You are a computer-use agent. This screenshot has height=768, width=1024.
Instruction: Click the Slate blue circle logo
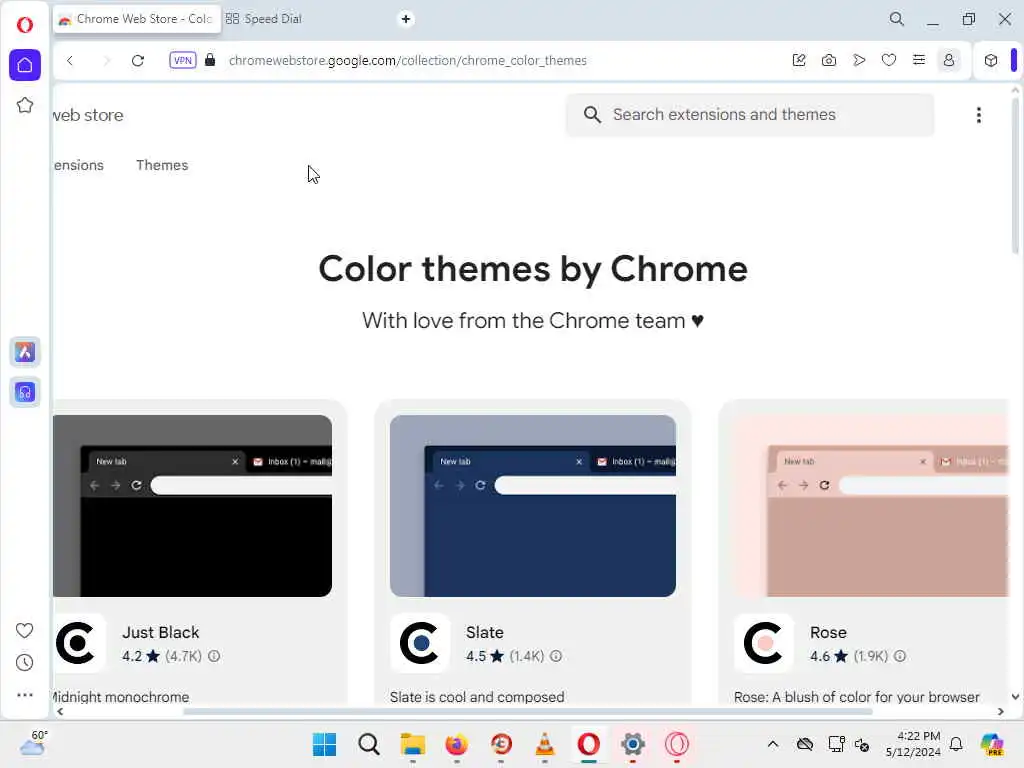point(420,643)
